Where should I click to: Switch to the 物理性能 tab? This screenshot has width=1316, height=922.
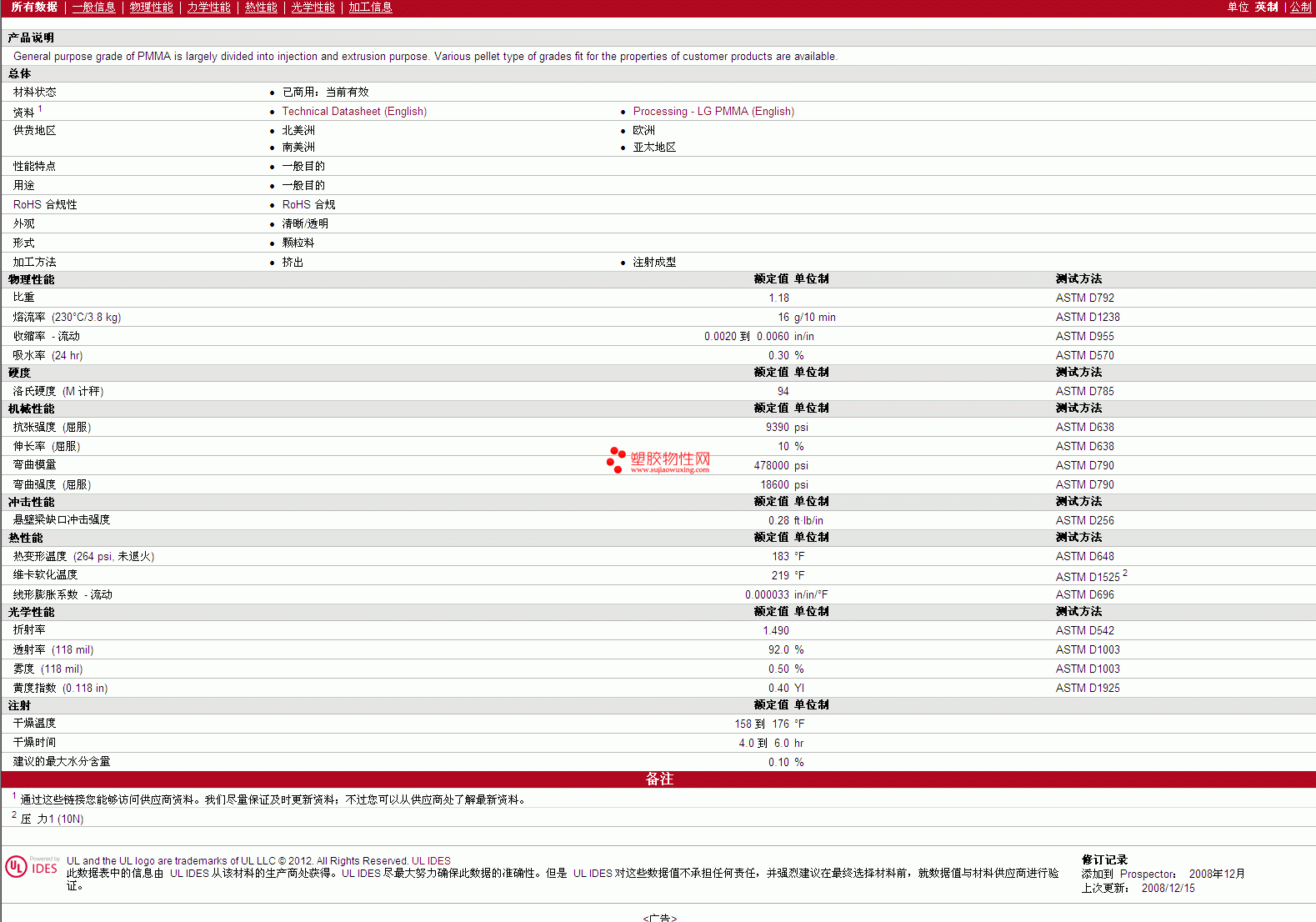click(x=151, y=8)
